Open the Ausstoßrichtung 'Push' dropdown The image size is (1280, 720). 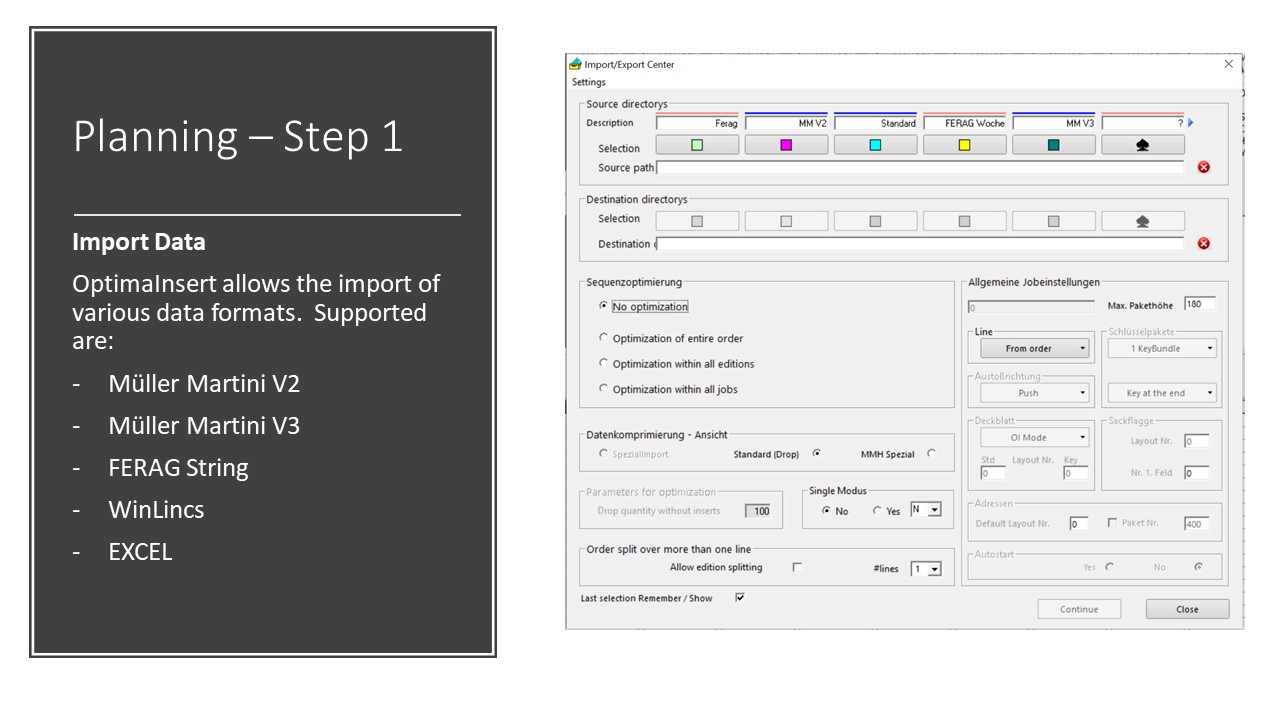coord(1034,393)
